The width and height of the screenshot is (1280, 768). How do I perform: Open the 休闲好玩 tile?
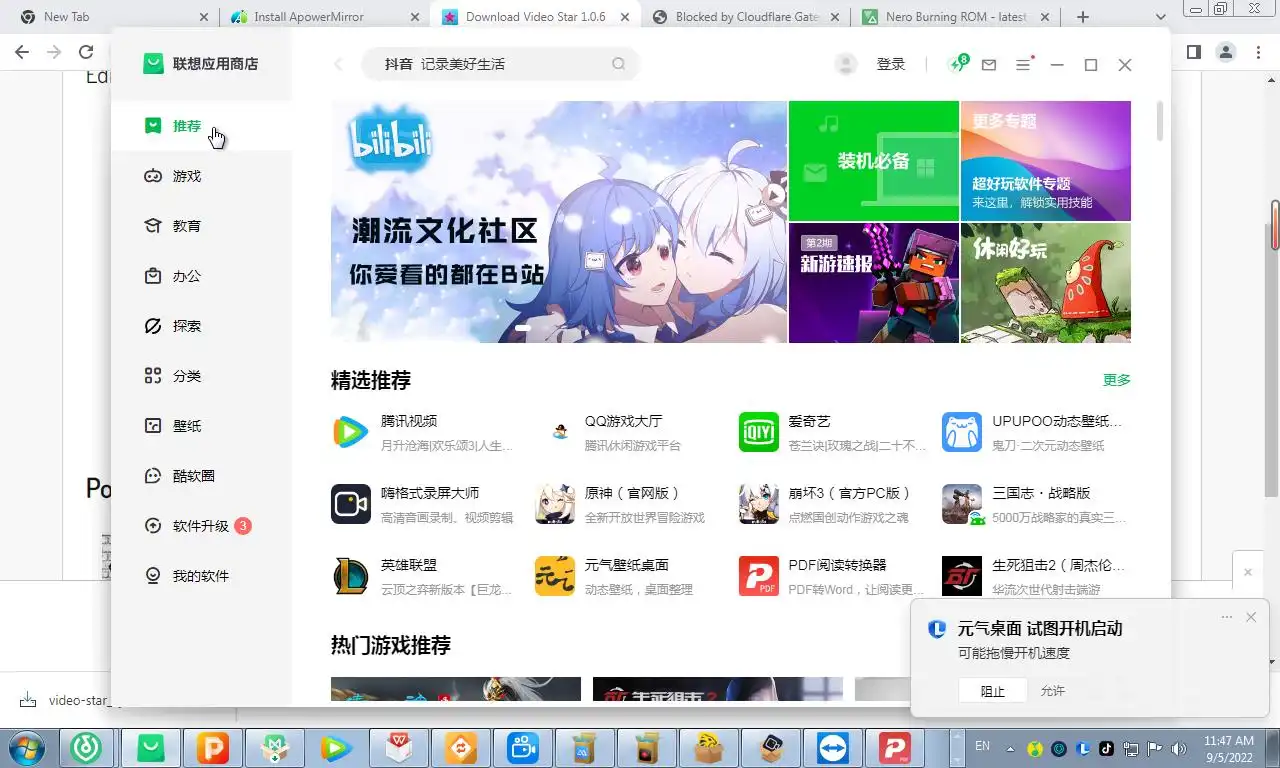(x=1046, y=283)
